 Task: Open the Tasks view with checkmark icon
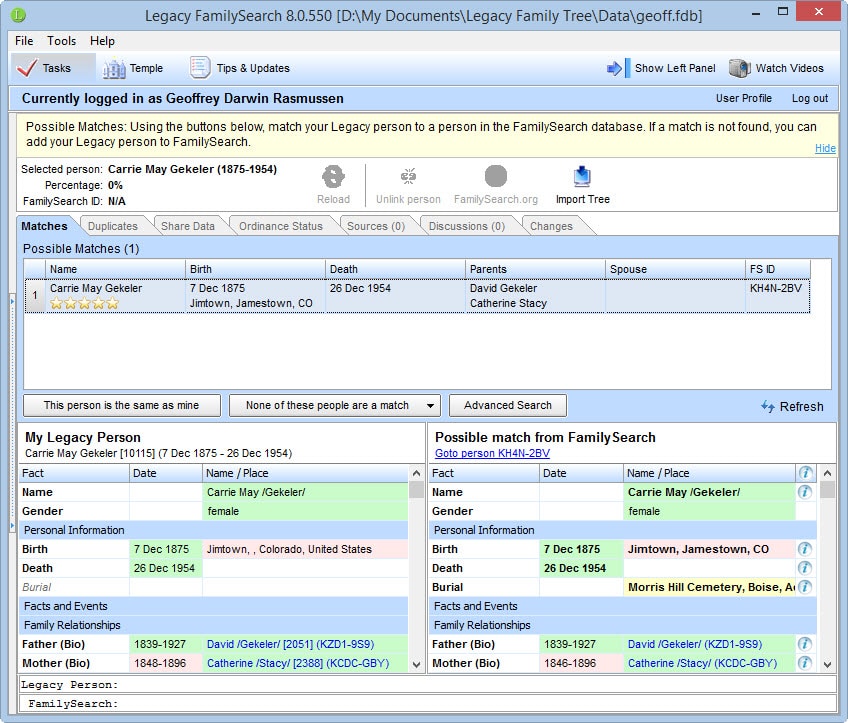pyautogui.click(x=26, y=68)
